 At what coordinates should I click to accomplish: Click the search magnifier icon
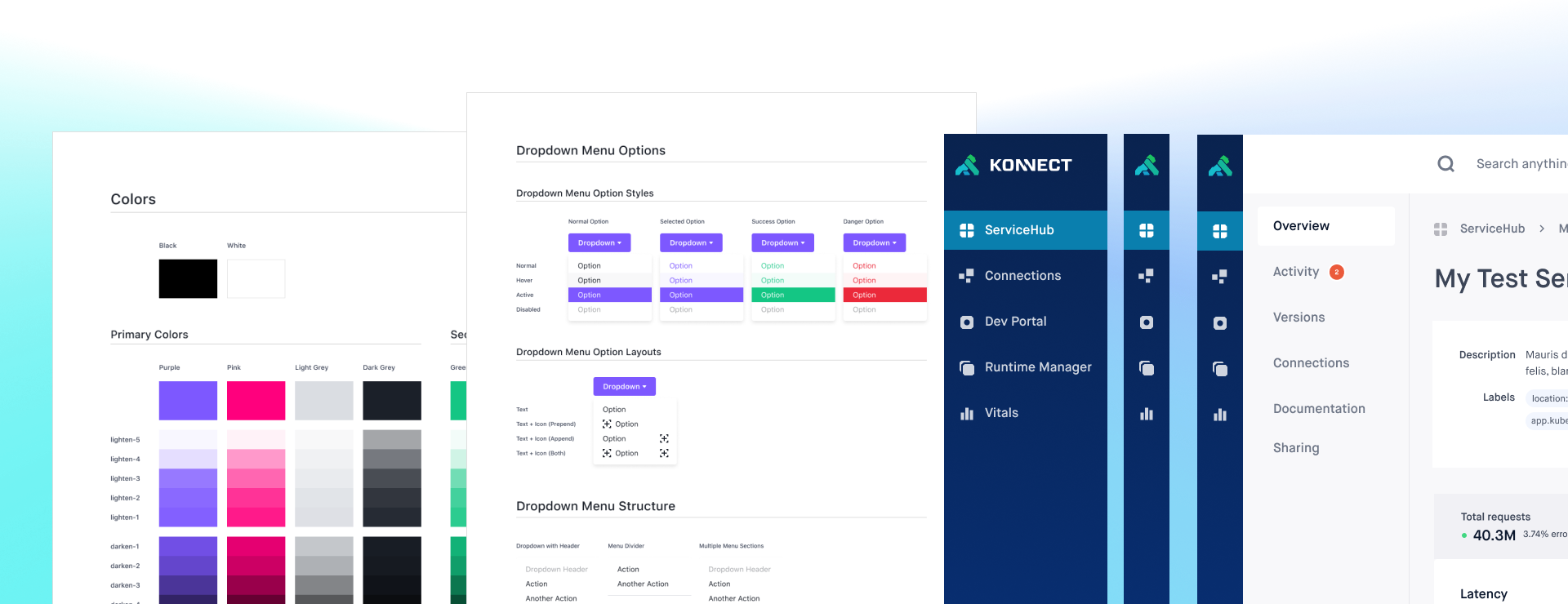point(1445,164)
